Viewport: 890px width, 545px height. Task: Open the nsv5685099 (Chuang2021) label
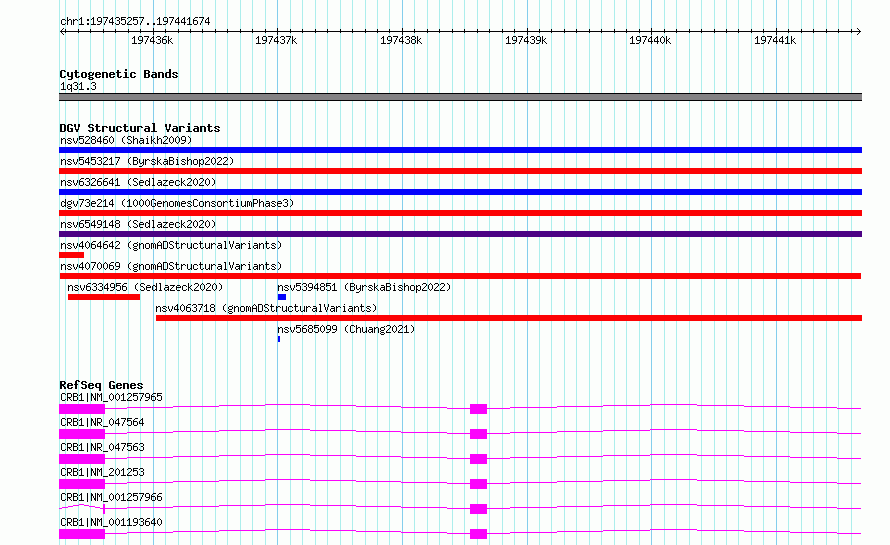coord(346,329)
